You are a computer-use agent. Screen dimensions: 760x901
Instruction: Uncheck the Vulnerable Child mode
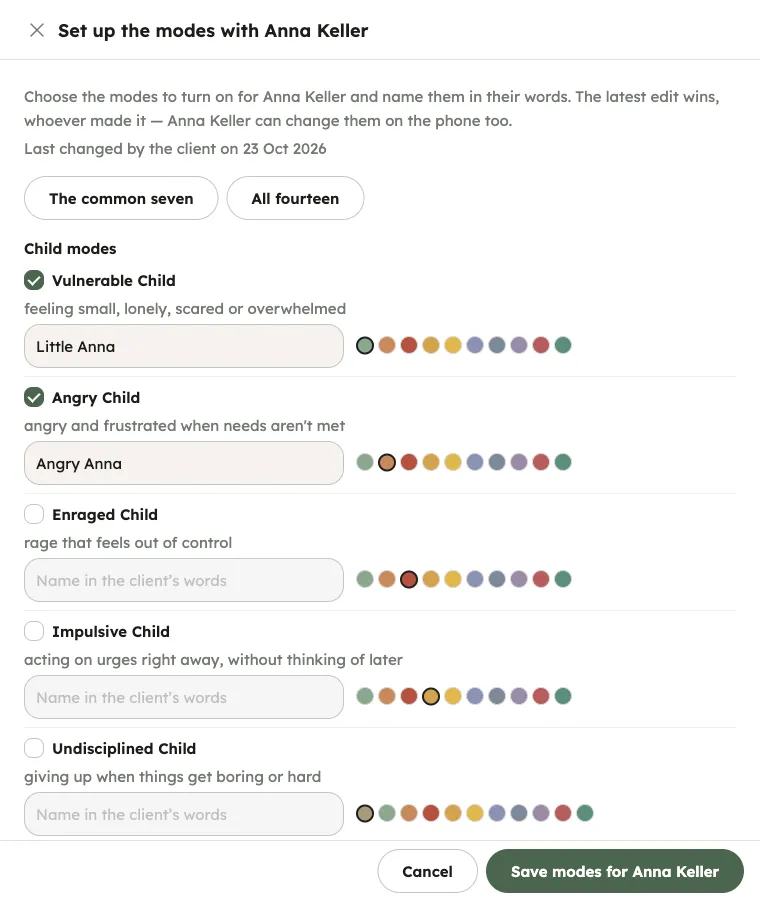point(34,280)
